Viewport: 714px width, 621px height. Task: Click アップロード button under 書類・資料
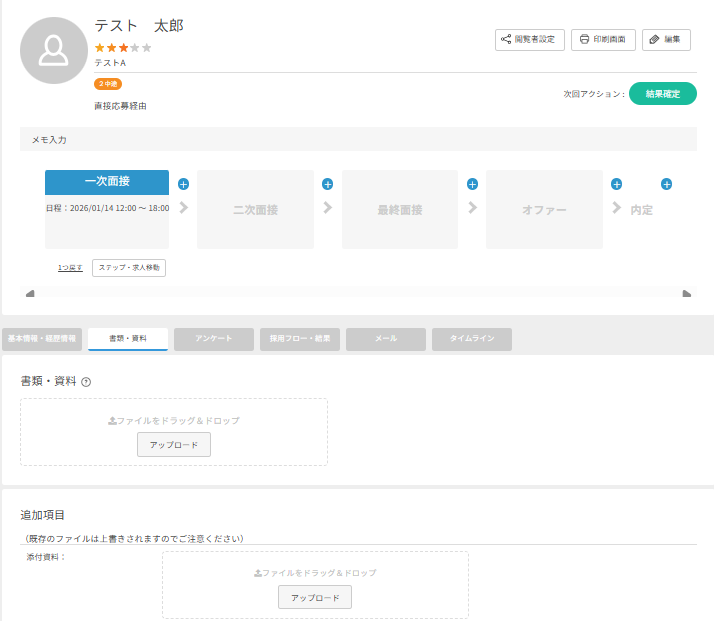[x=174, y=445]
